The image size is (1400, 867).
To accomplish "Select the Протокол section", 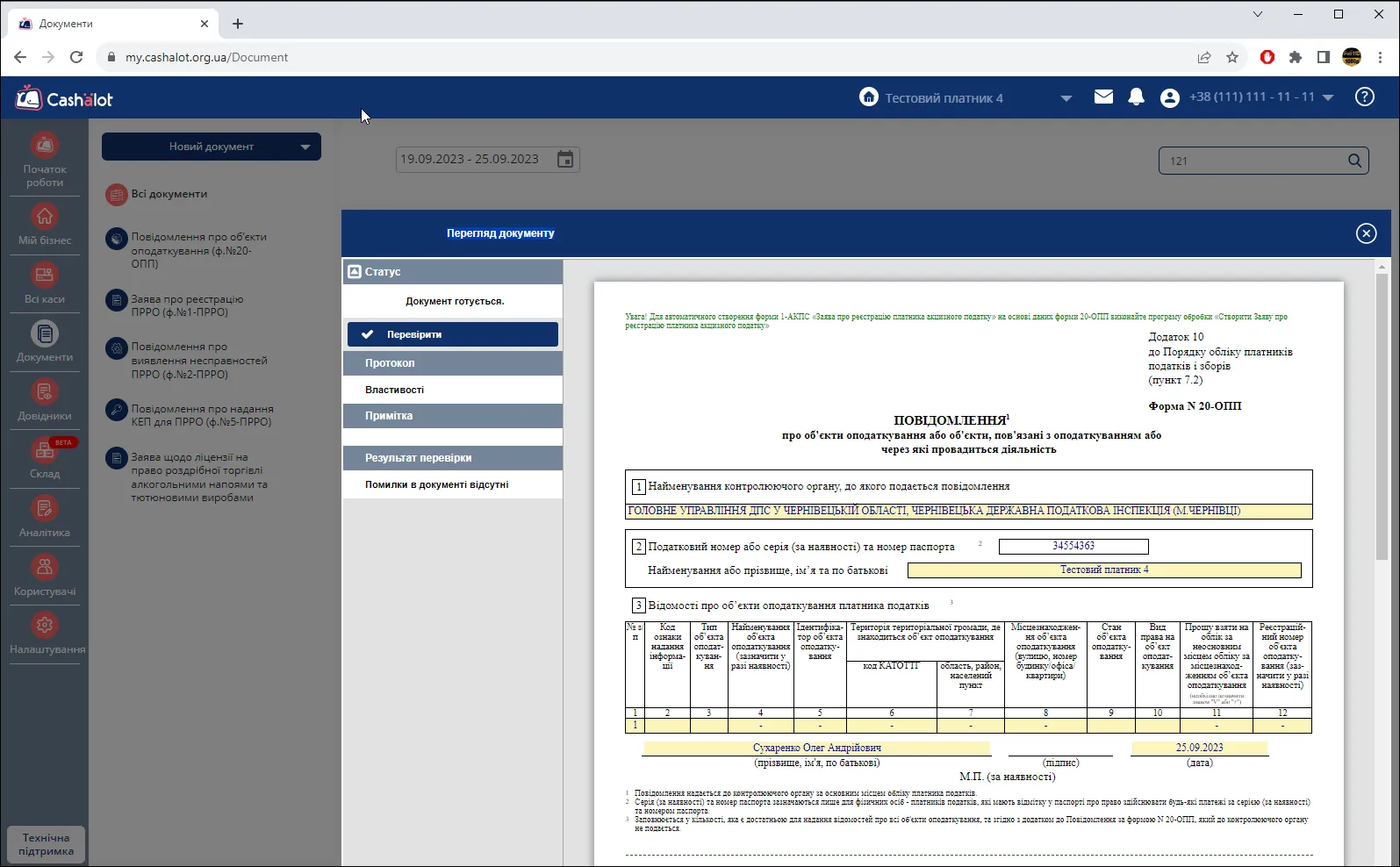I will (x=453, y=363).
